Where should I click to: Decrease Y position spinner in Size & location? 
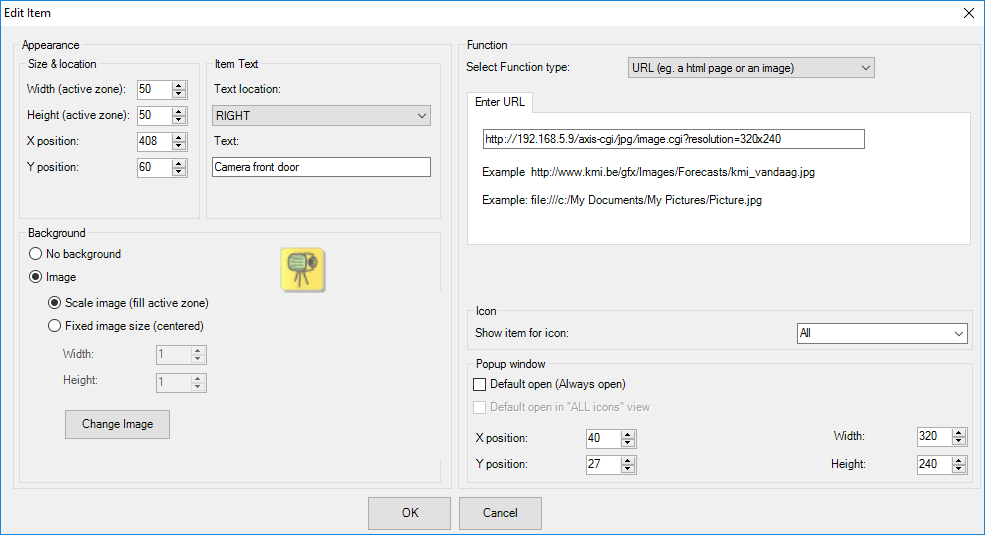(179, 172)
